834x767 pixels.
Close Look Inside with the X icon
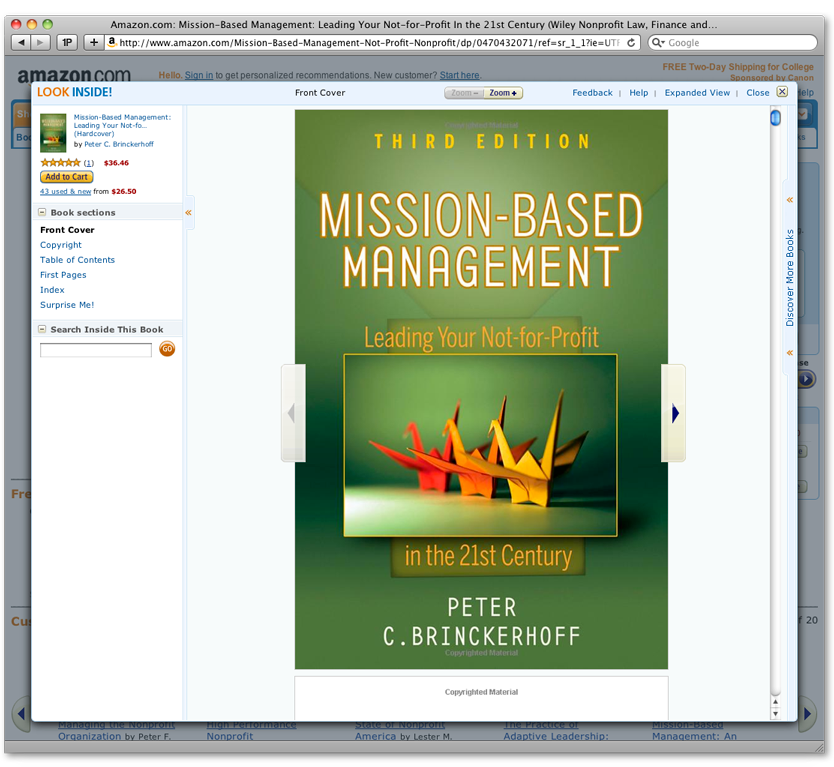click(782, 92)
